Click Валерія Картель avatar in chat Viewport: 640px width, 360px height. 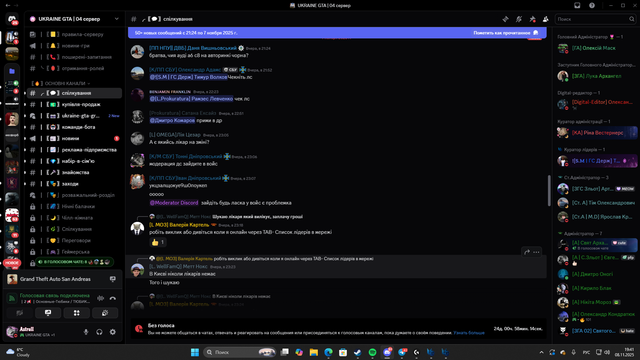pos(137,228)
